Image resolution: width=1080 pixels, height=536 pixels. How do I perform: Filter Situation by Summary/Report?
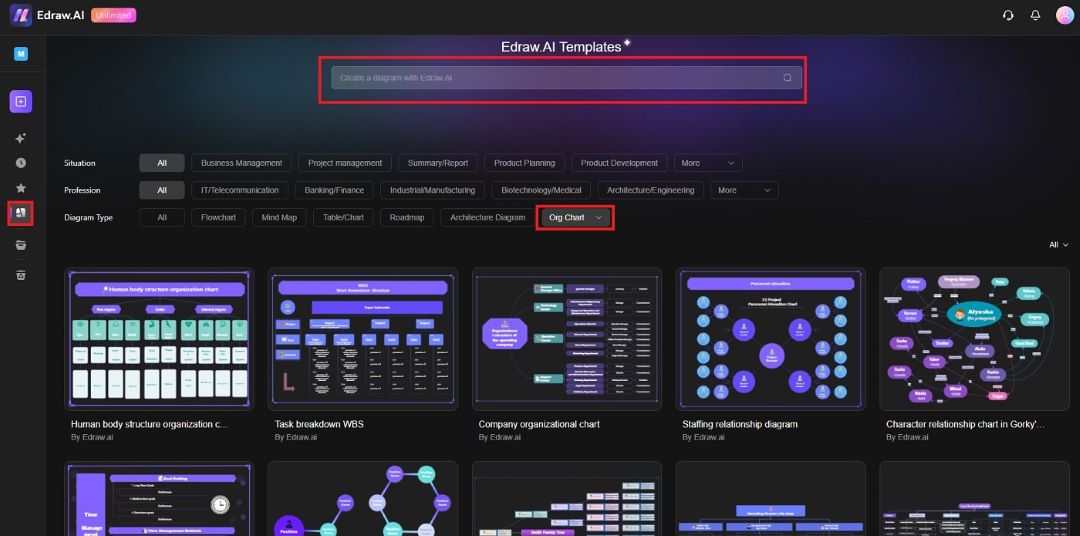pos(438,163)
